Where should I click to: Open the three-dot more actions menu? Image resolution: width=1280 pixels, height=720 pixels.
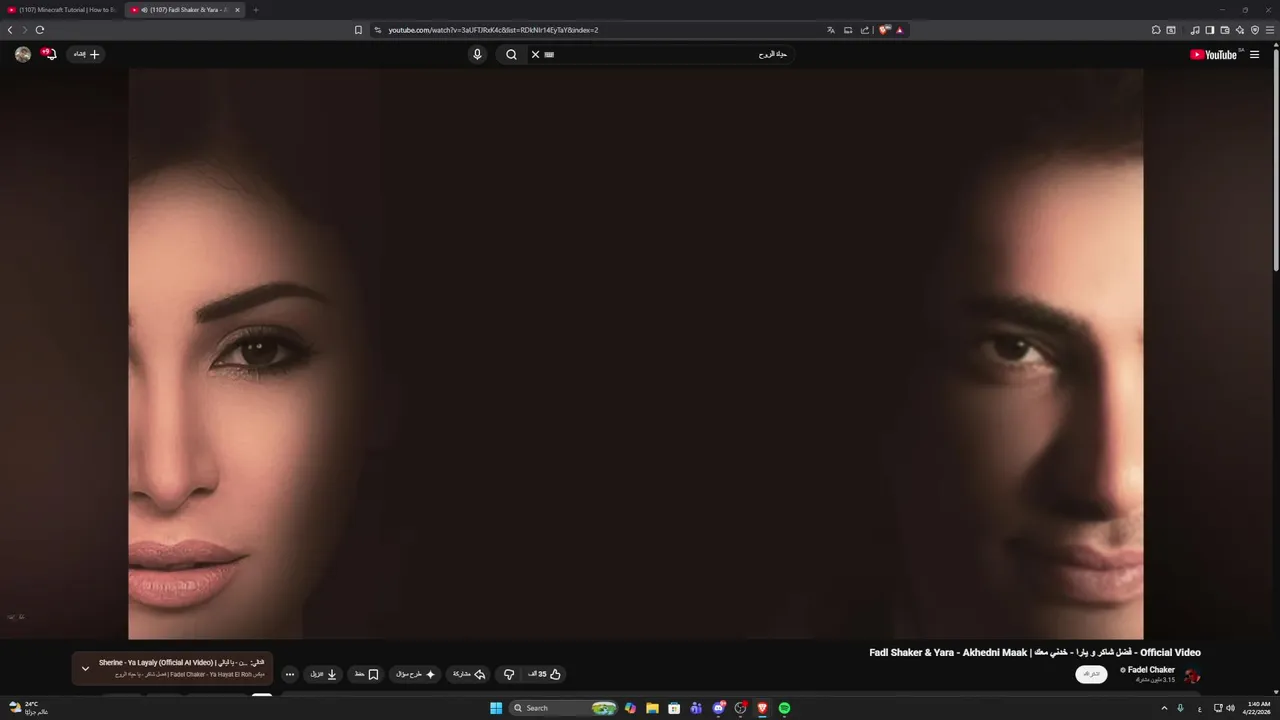(x=290, y=674)
